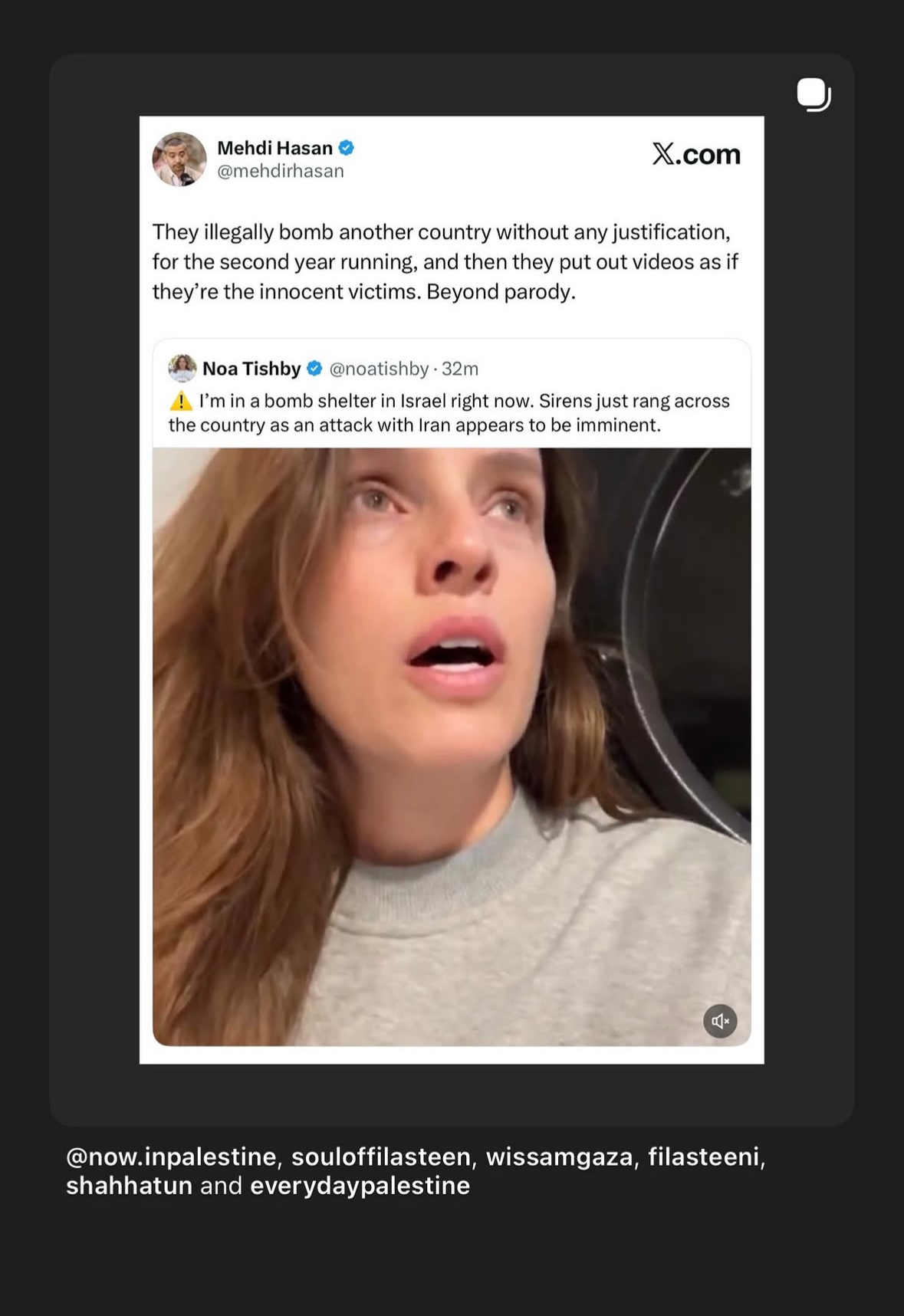
Task: Go to the filasteeni profile
Action: (x=703, y=1156)
